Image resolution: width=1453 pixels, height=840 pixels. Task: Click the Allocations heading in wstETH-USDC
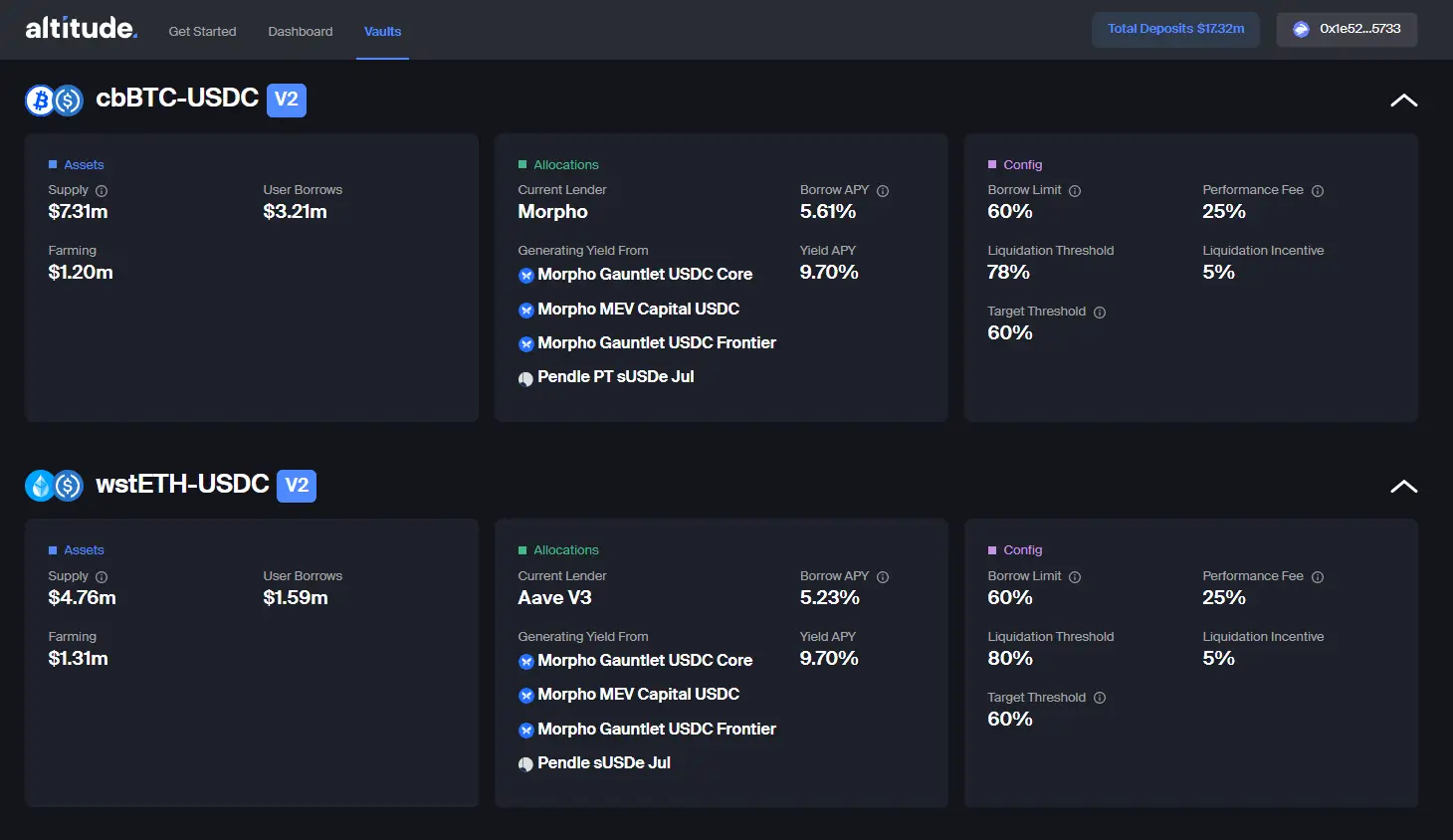pos(566,550)
